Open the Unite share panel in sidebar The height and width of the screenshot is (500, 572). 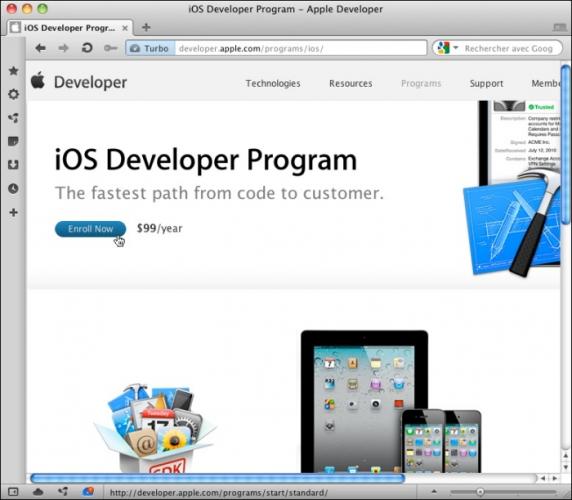click(x=13, y=118)
